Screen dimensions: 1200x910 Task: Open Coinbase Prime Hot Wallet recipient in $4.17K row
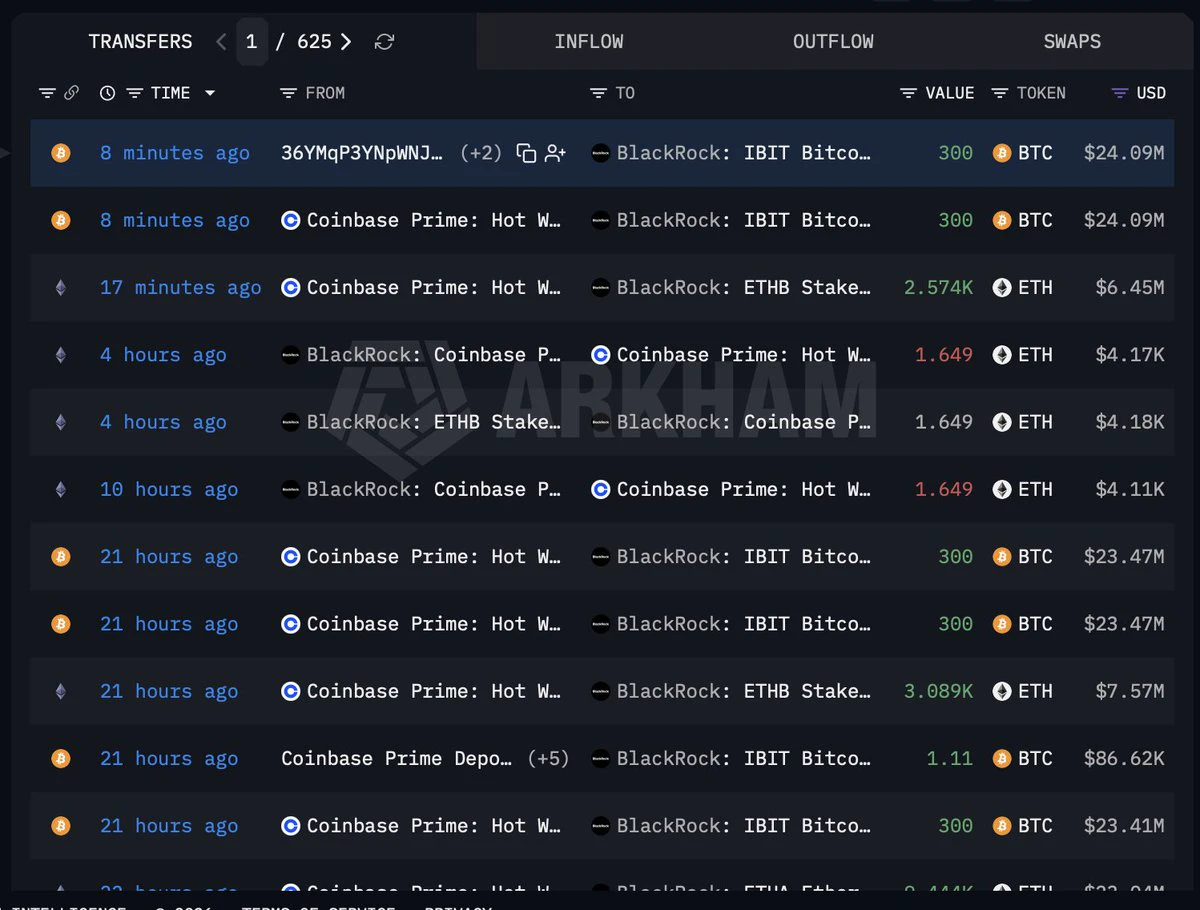coord(744,354)
